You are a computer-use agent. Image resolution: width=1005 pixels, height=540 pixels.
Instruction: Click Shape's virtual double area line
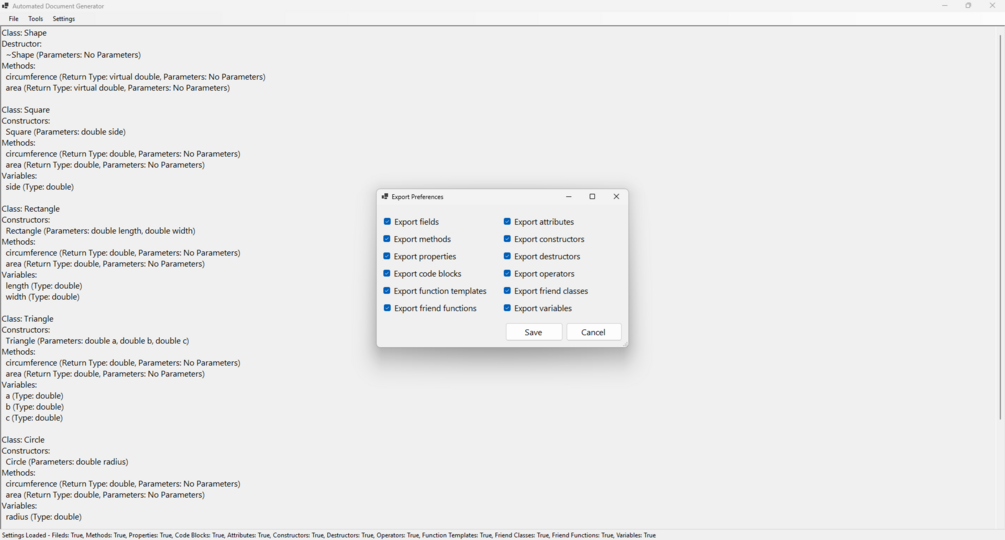point(118,88)
